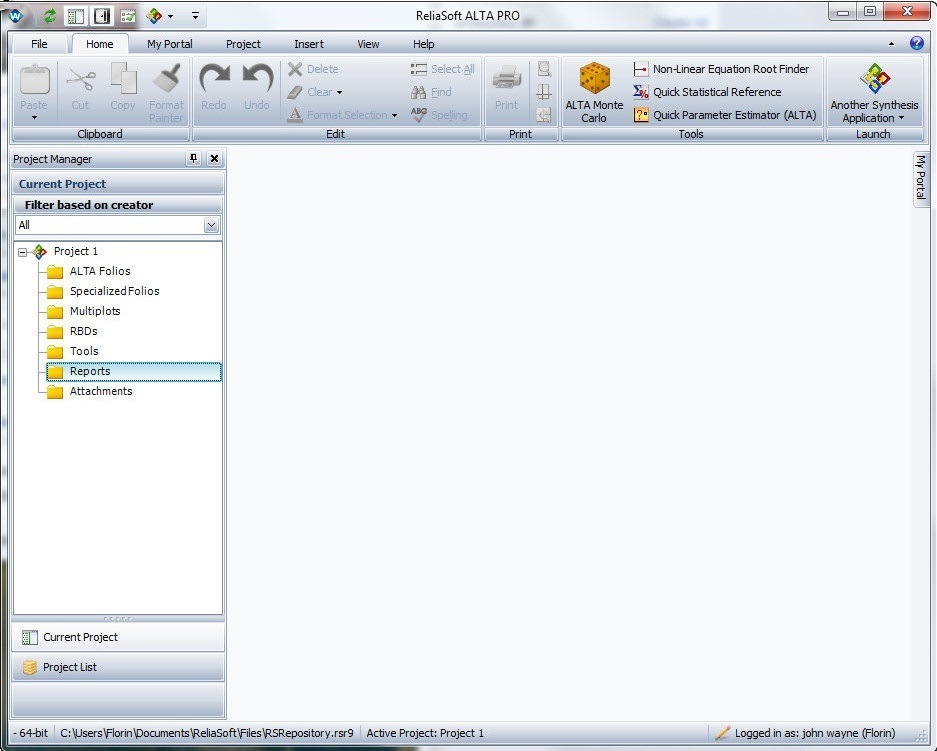Switch to the Project List pane
The image size is (937, 751).
click(118, 667)
